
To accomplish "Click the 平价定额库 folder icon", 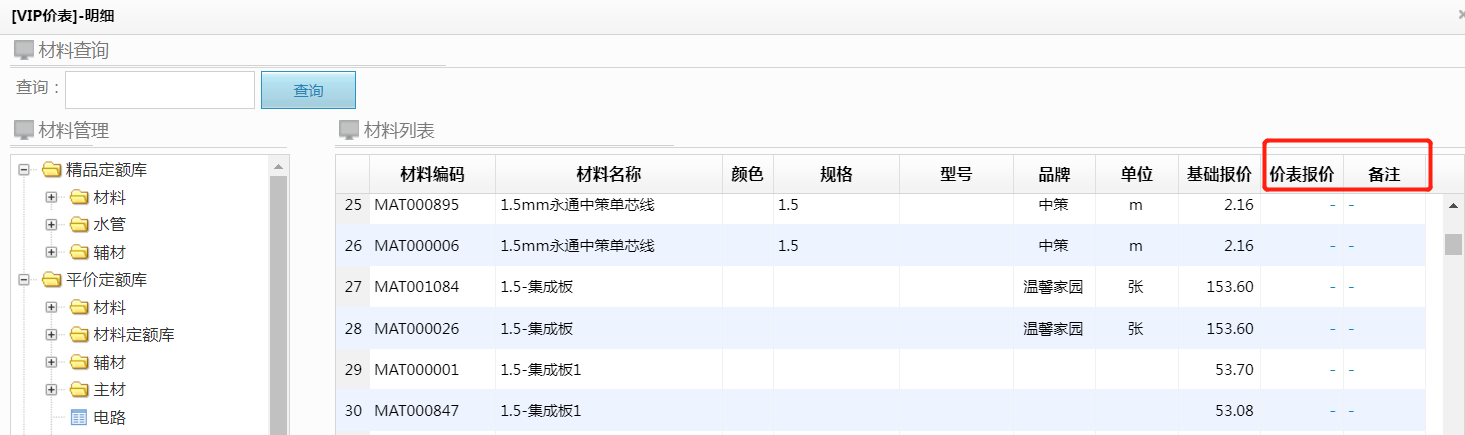I will click(x=51, y=280).
